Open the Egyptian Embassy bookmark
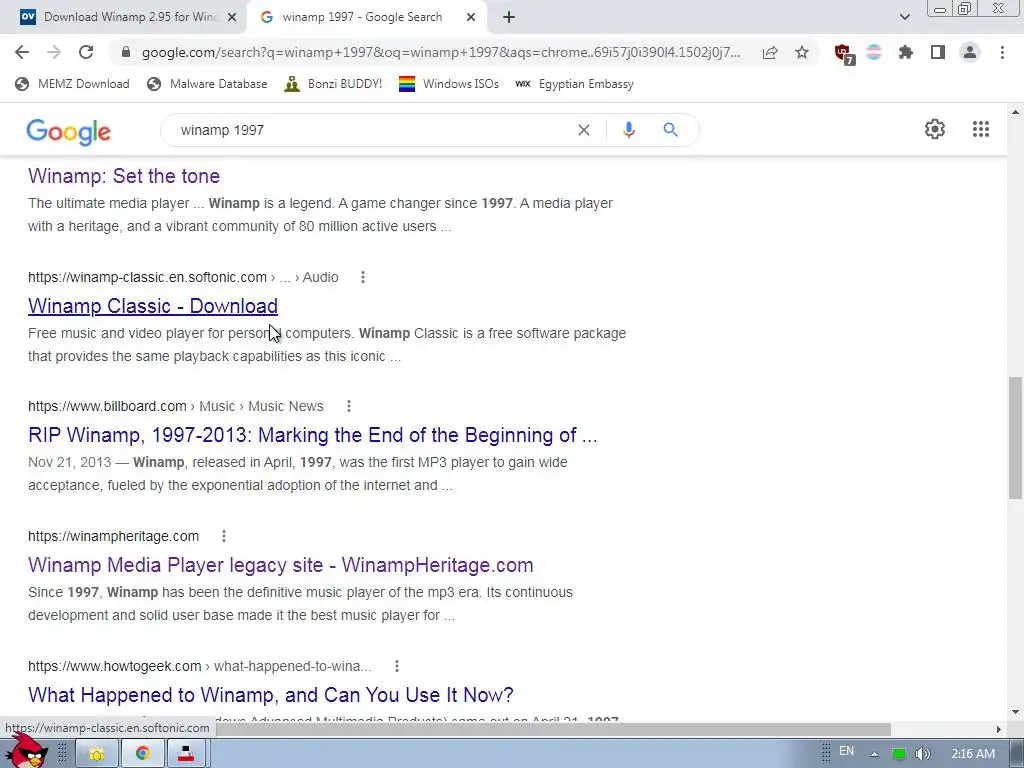This screenshot has width=1024, height=768. (574, 84)
